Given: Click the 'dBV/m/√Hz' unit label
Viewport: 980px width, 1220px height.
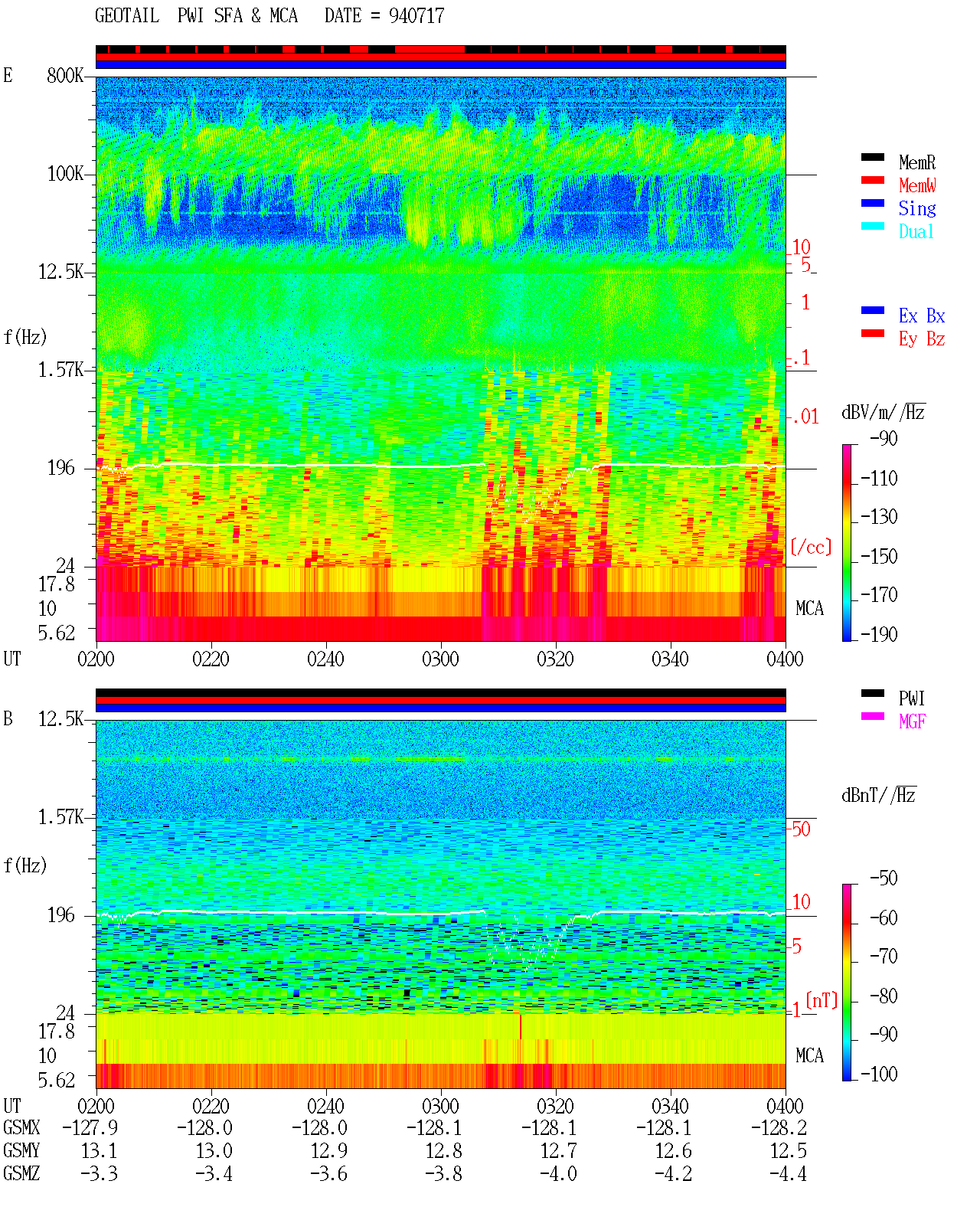Looking at the screenshot, I should [x=884, y=413].
